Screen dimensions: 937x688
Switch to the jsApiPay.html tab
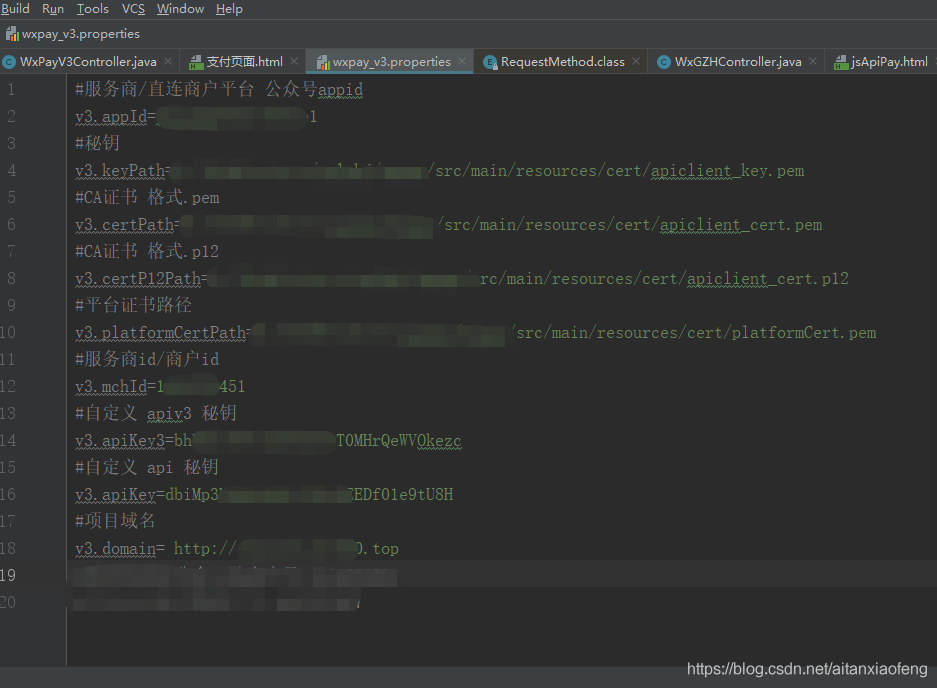[x=889, y=62]
